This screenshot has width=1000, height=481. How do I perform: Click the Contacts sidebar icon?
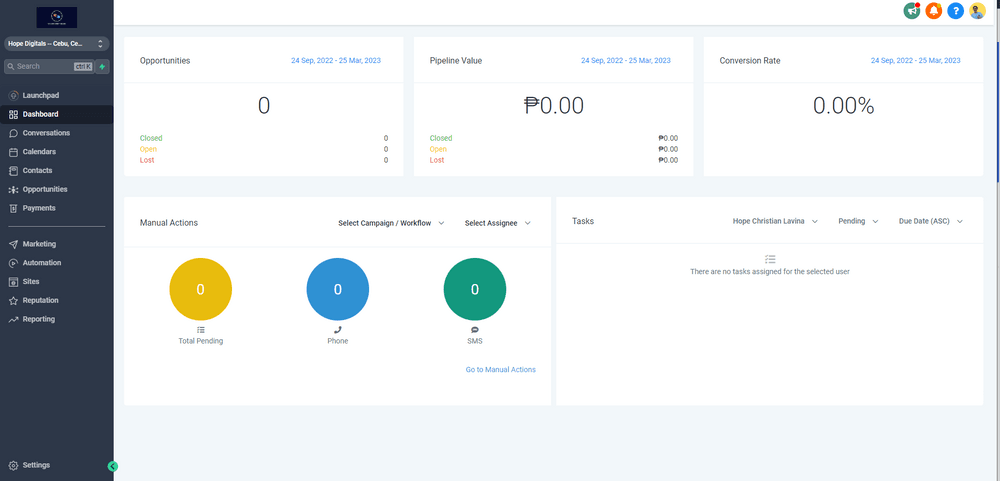click(13, 171)
